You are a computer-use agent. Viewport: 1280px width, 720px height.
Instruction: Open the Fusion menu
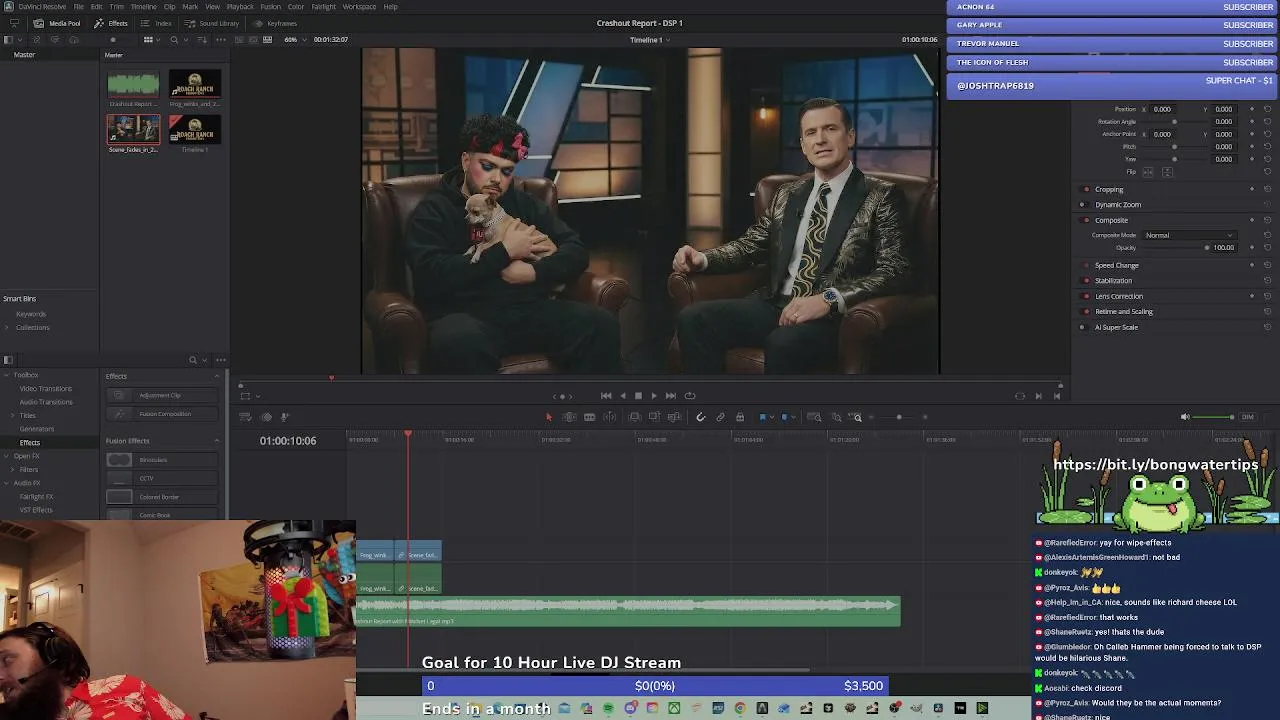270,7
